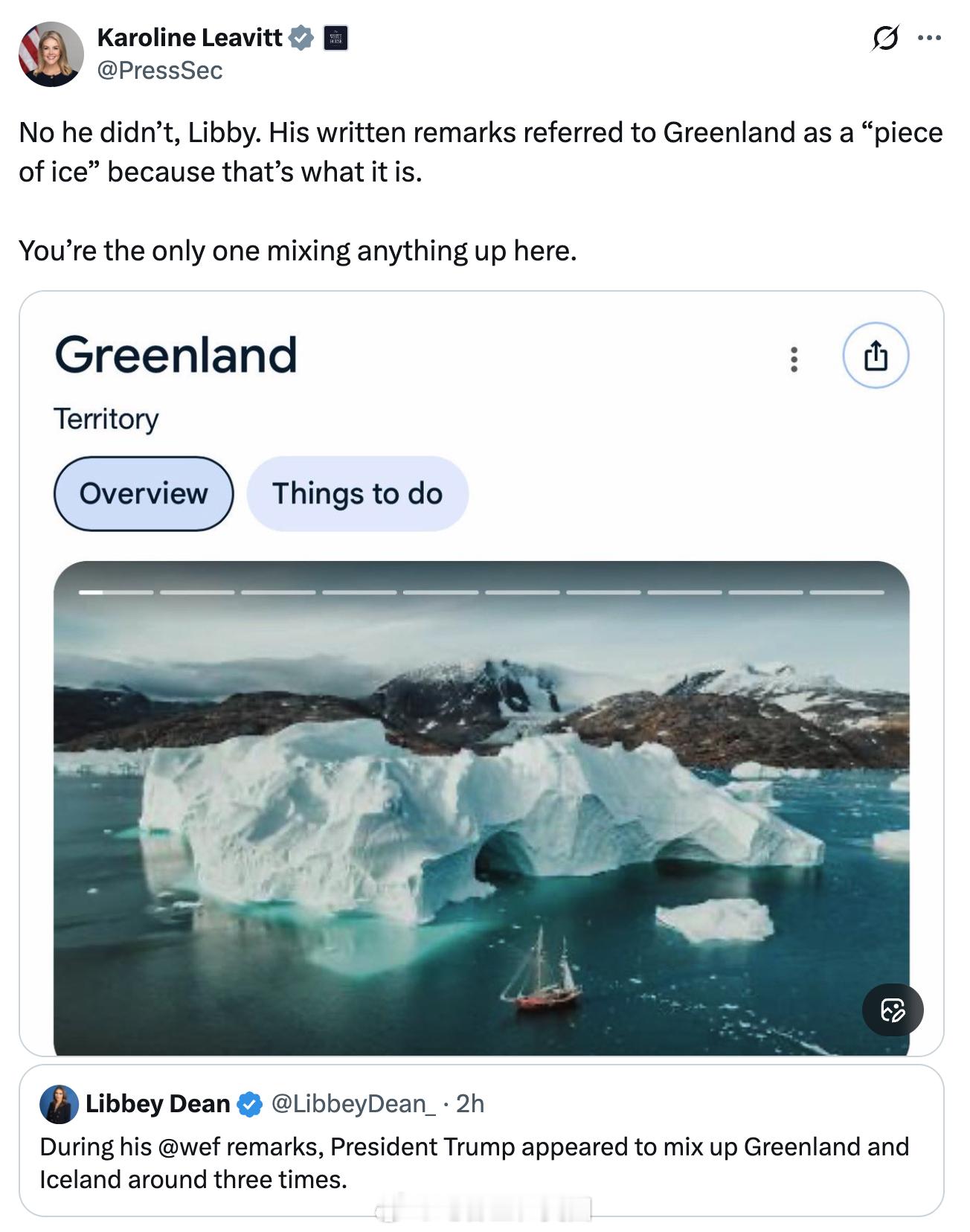Click the edit image icon on photo
This screenshot has width=970, height=1232.
(x=892, y=1010)
